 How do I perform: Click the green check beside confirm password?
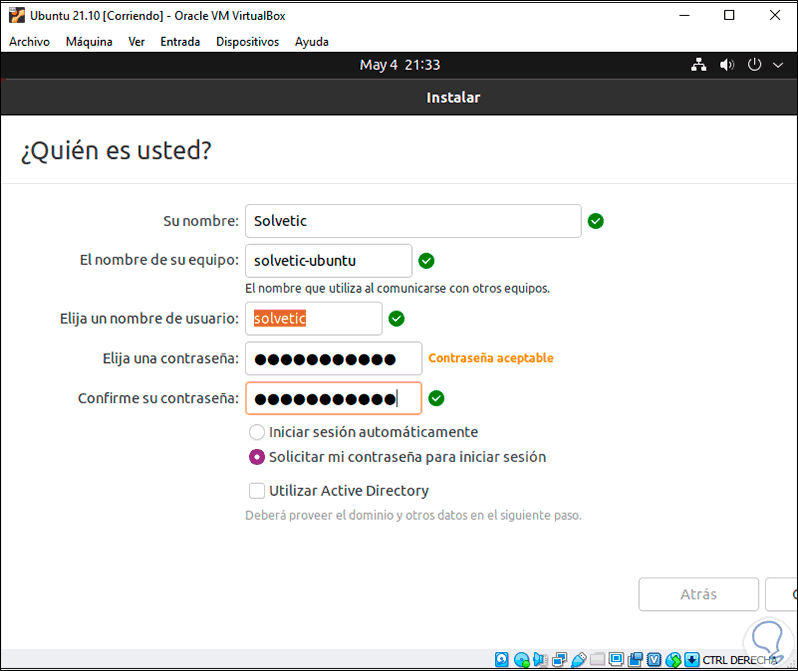(436, 398)
